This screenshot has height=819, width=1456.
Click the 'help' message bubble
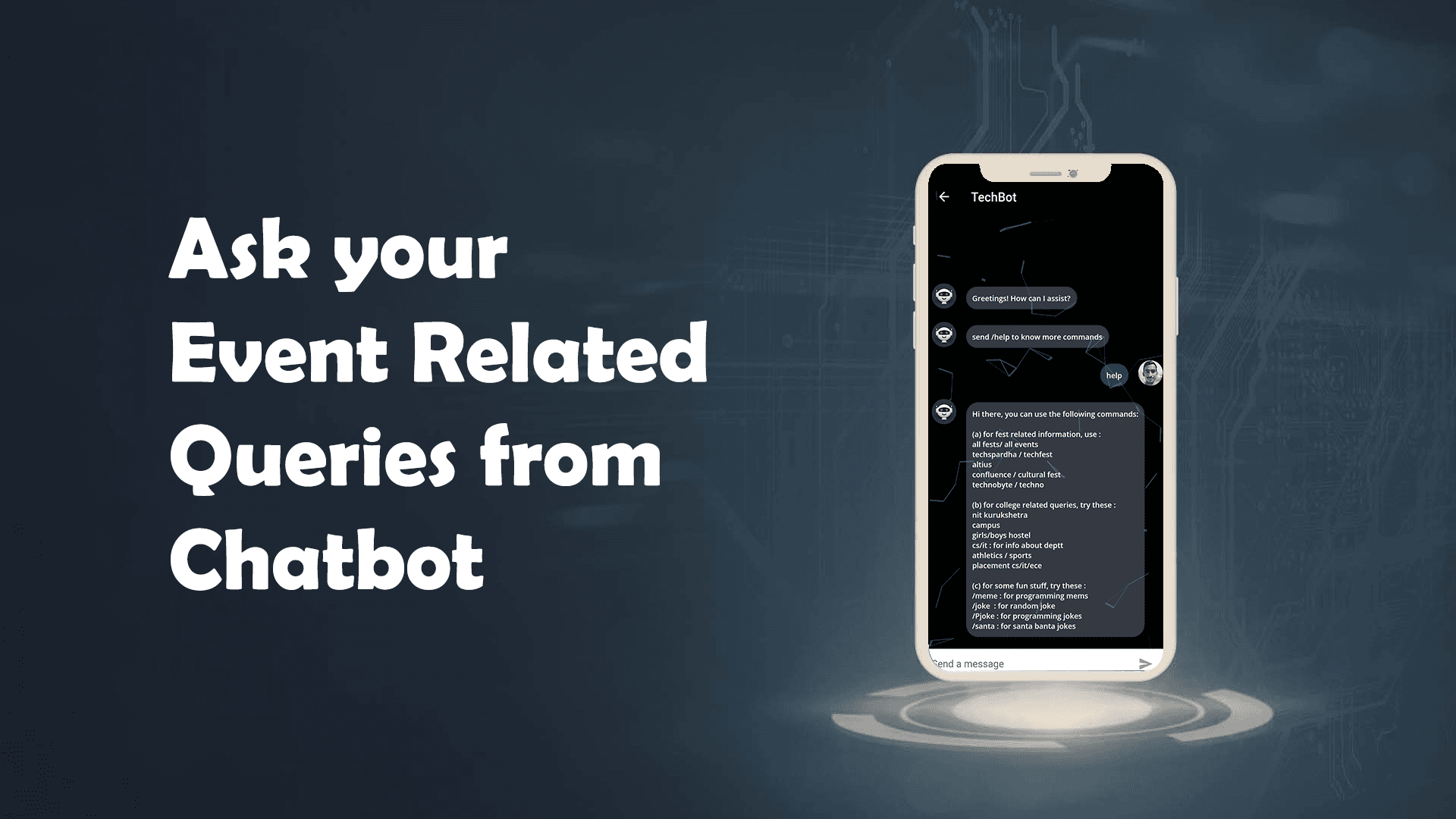[x=1115, y=375]
